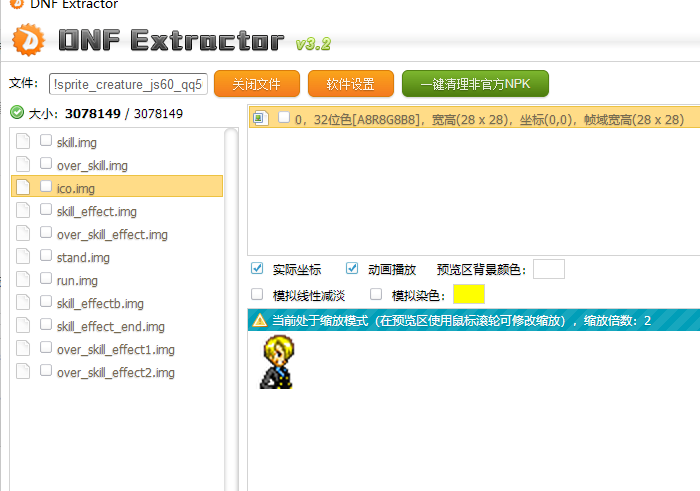Click the file path input field

click(128, 84)
